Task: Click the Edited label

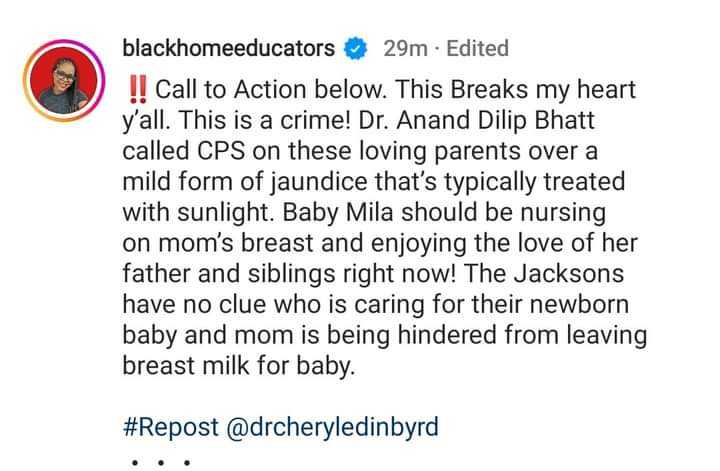Action: pyautogui.click(x=476, y=48)
